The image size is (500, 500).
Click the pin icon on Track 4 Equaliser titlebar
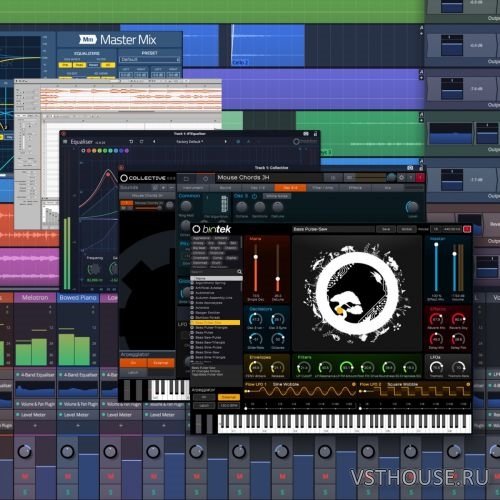(306, 134)
